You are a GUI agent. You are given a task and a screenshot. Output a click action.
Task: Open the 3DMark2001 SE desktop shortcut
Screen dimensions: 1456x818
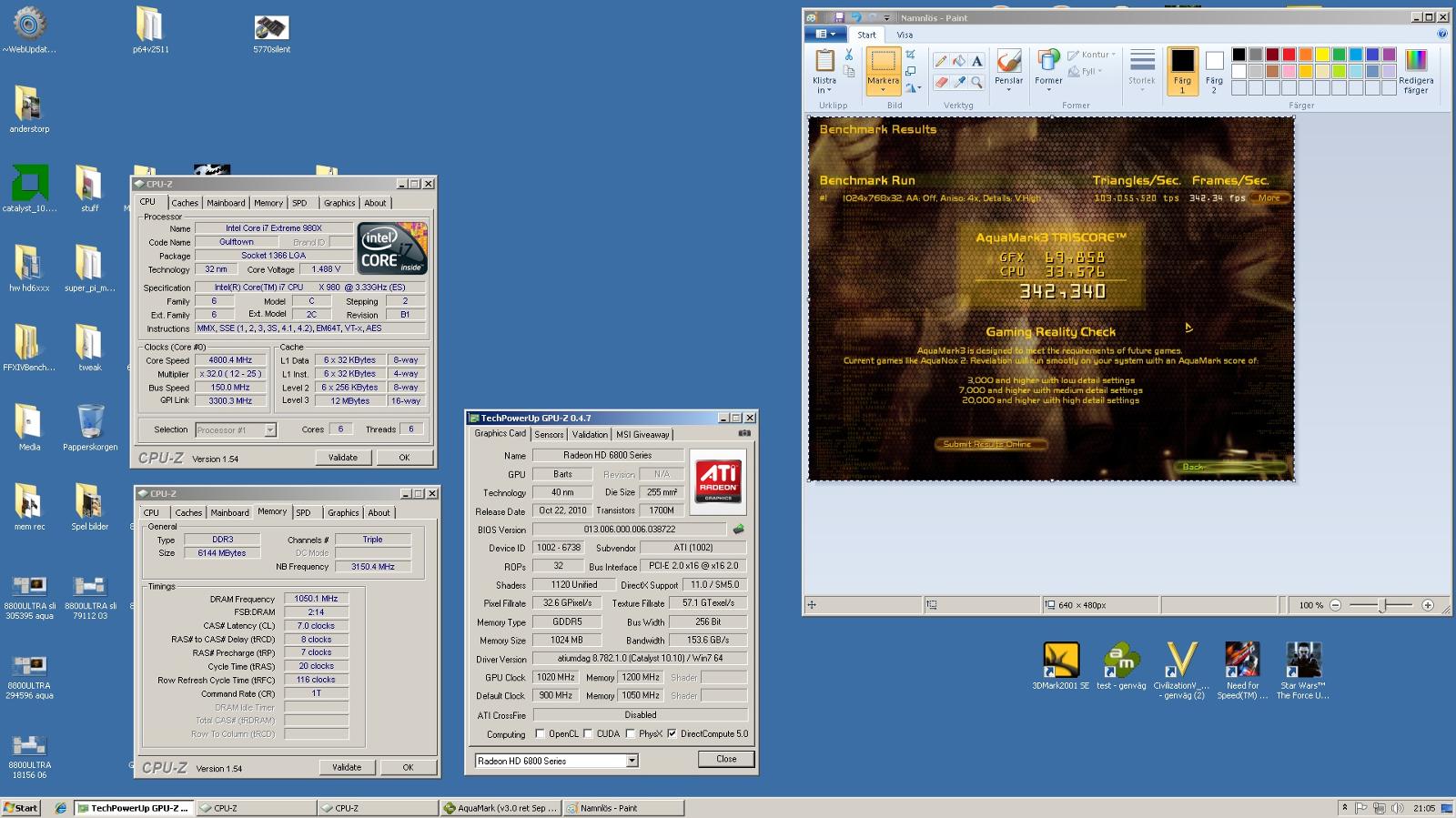pos(1060,666)
